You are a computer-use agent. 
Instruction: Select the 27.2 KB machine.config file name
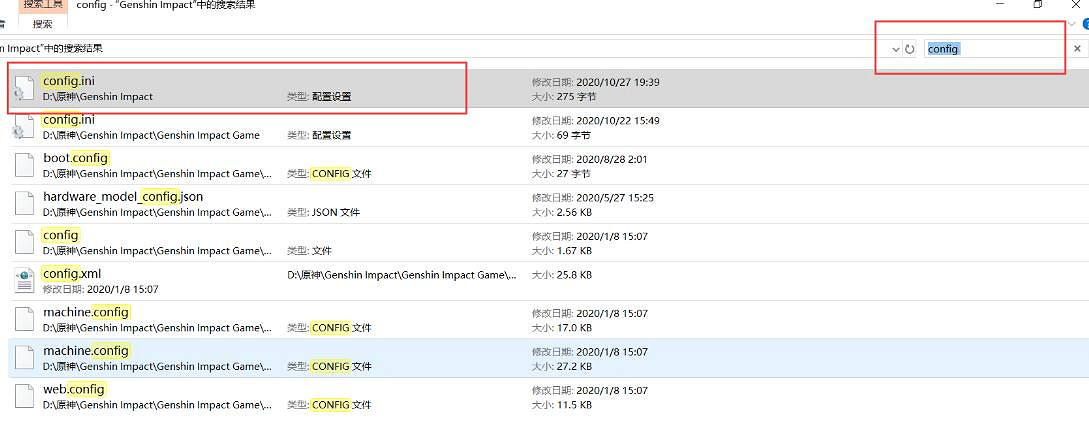pos(86,351)
